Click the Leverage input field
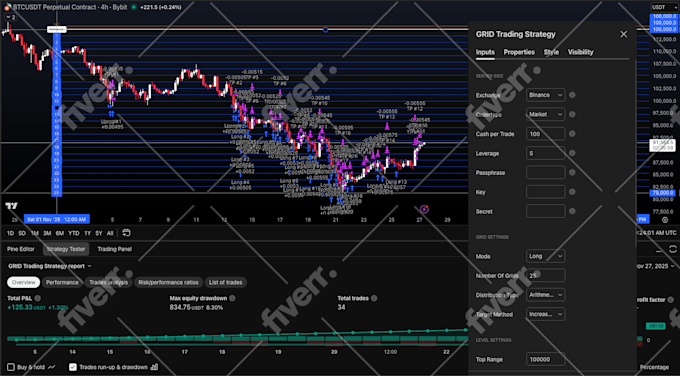 click(546, 154)
